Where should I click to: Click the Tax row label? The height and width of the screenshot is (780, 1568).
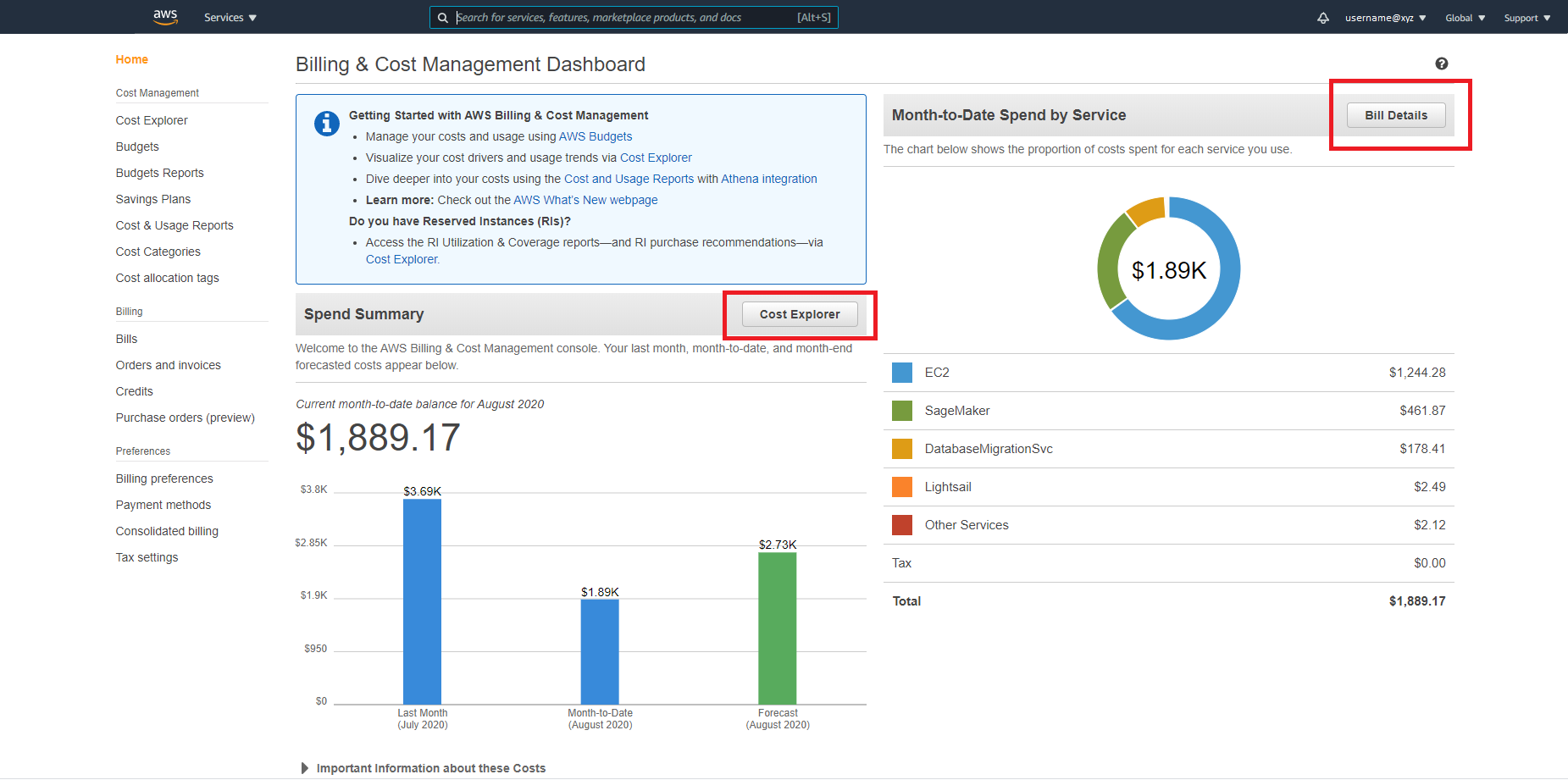click(901, 563)
